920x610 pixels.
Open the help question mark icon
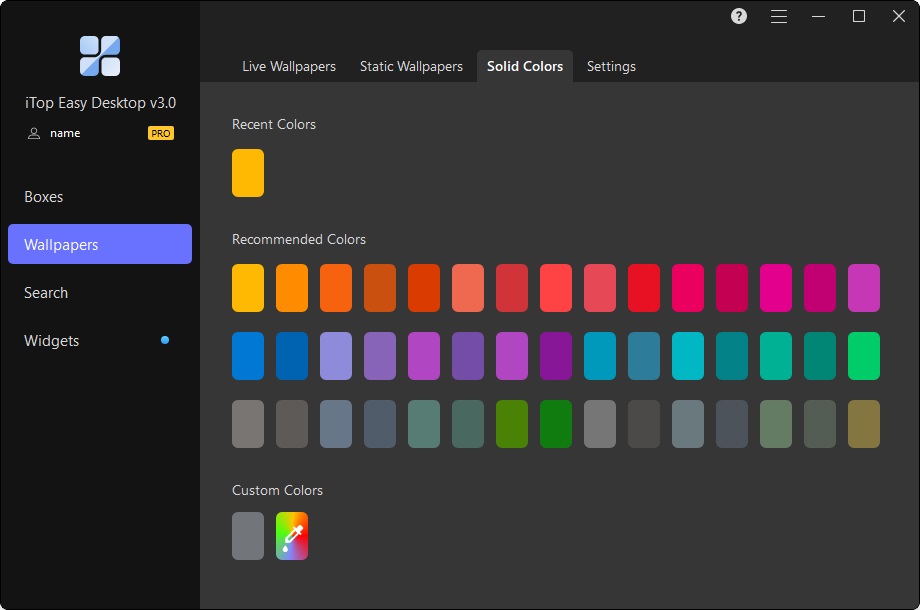pos(739,16)
